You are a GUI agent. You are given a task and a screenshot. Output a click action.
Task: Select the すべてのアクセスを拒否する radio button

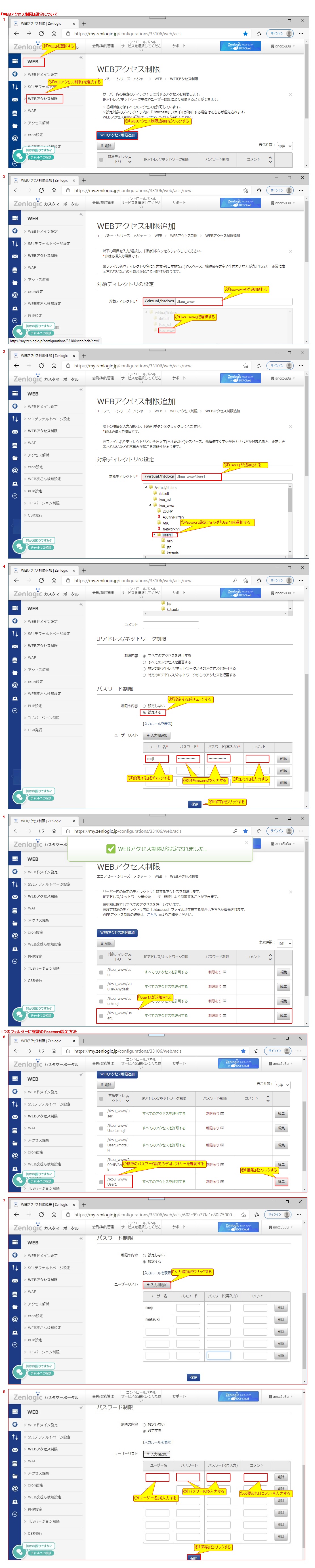click(x=144, y=662)
